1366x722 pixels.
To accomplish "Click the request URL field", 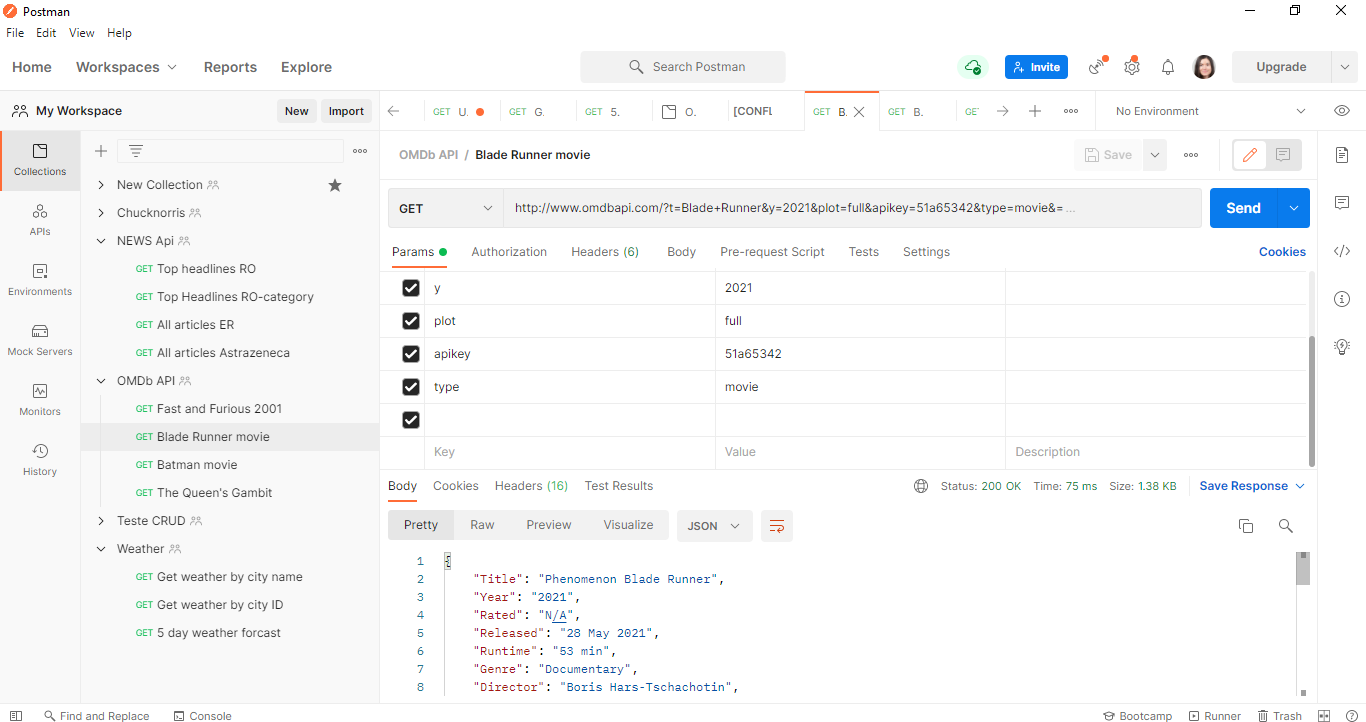I will pos(852,208).
